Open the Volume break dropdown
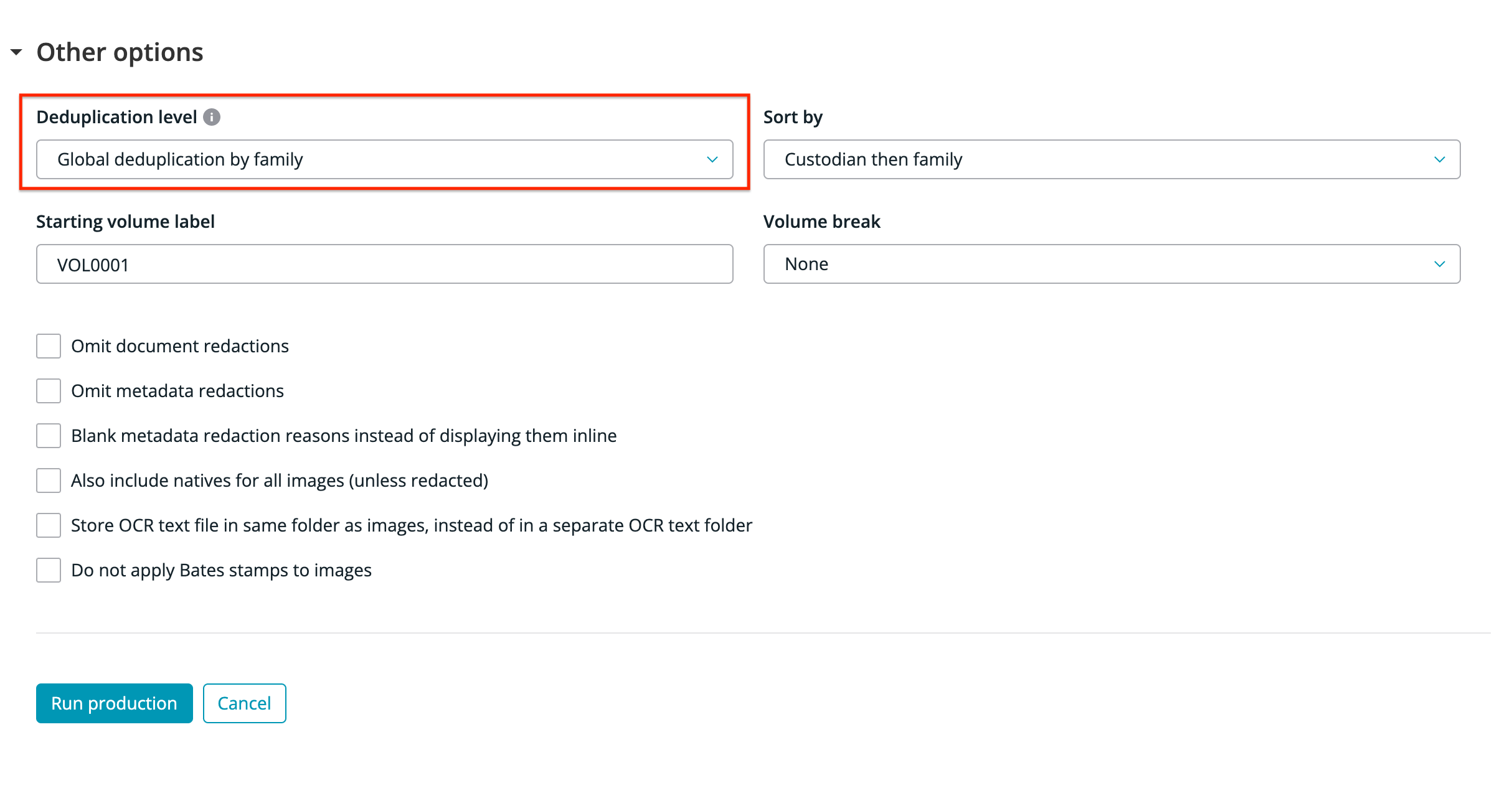This screenshot has width=1512, height=788. click(1112, 264)
